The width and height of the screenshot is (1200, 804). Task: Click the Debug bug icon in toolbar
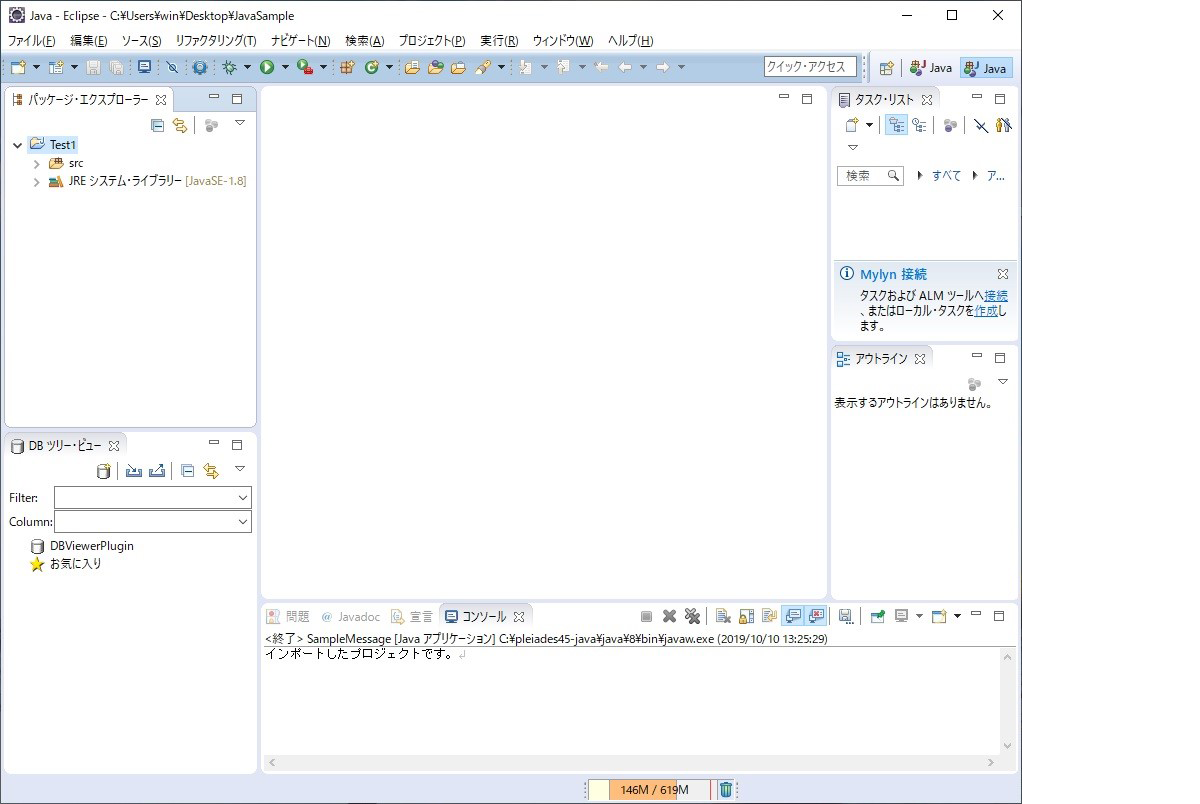(x=230, y=67)
